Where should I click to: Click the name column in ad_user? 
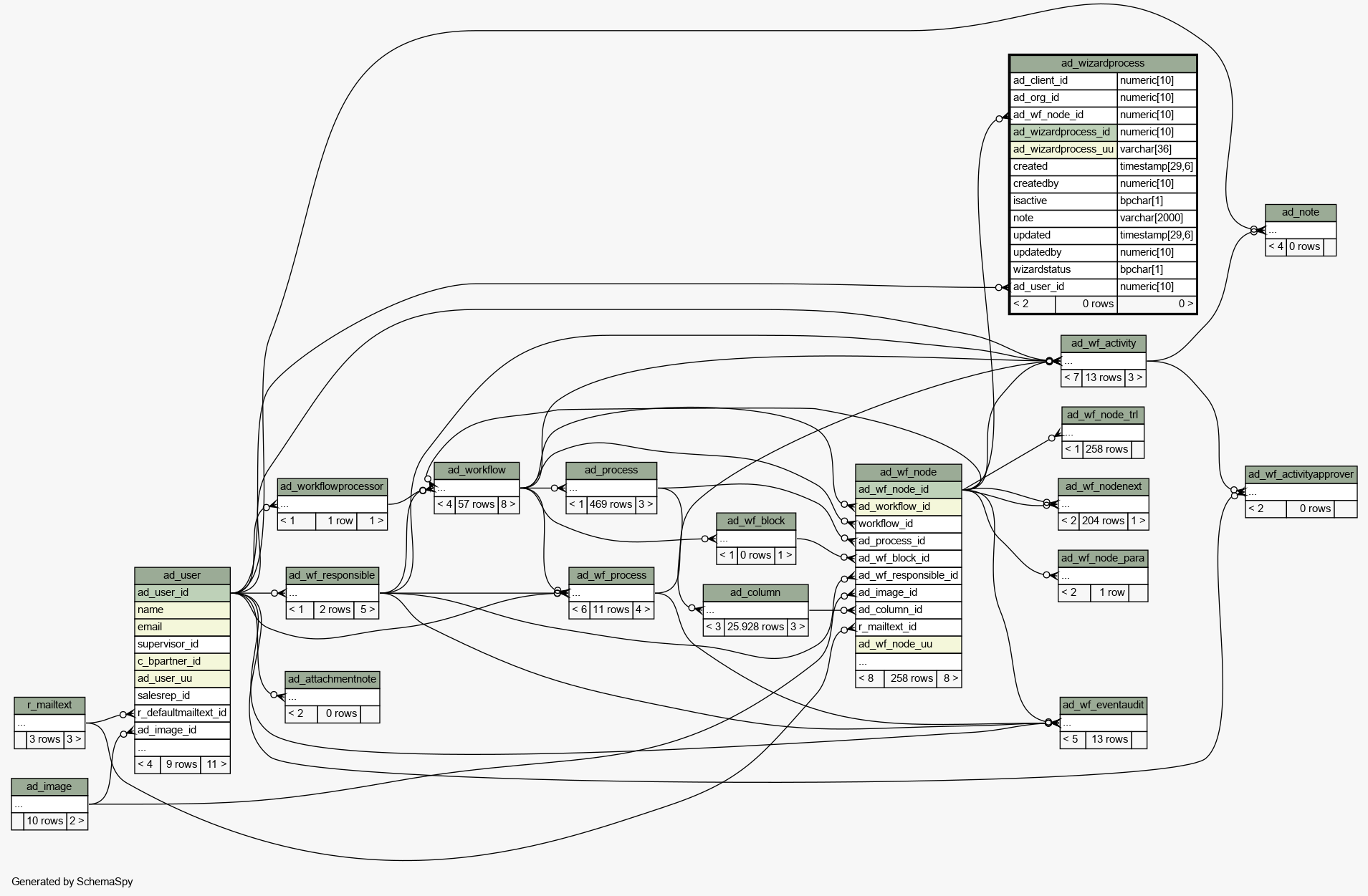click(x=182, y=610)
